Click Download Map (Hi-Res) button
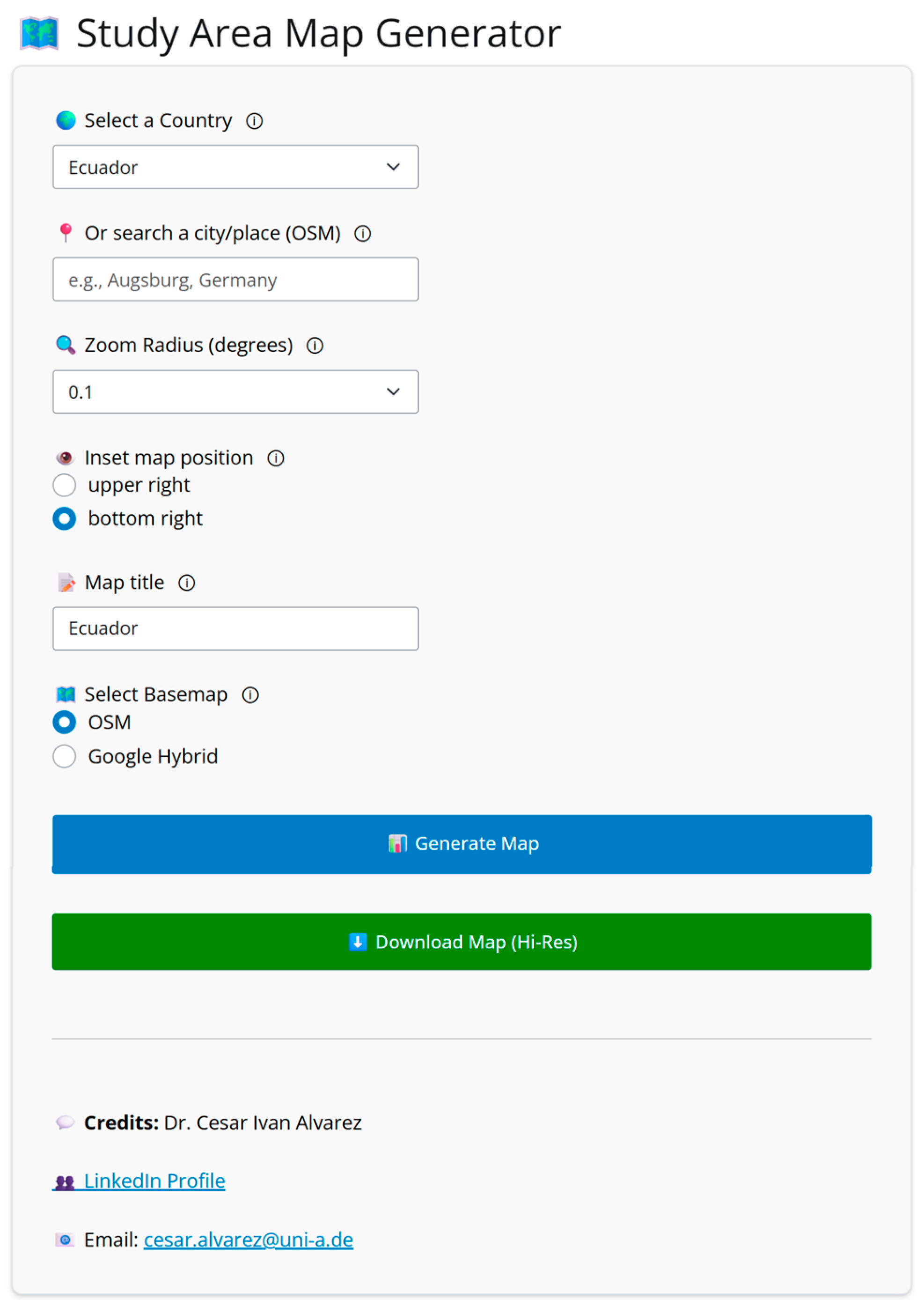The height and width of the screenshot is (1306, 924). point(462,942)
